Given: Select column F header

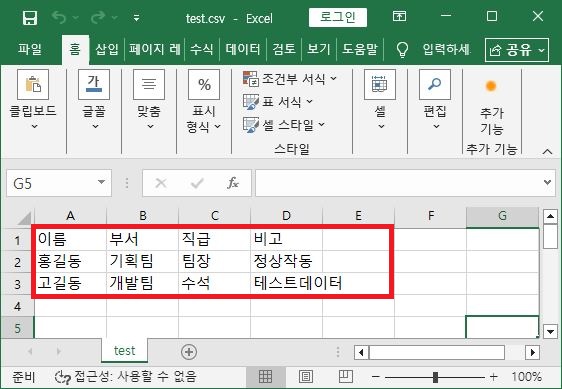Looking at the screenshot, I should [430, 216].
